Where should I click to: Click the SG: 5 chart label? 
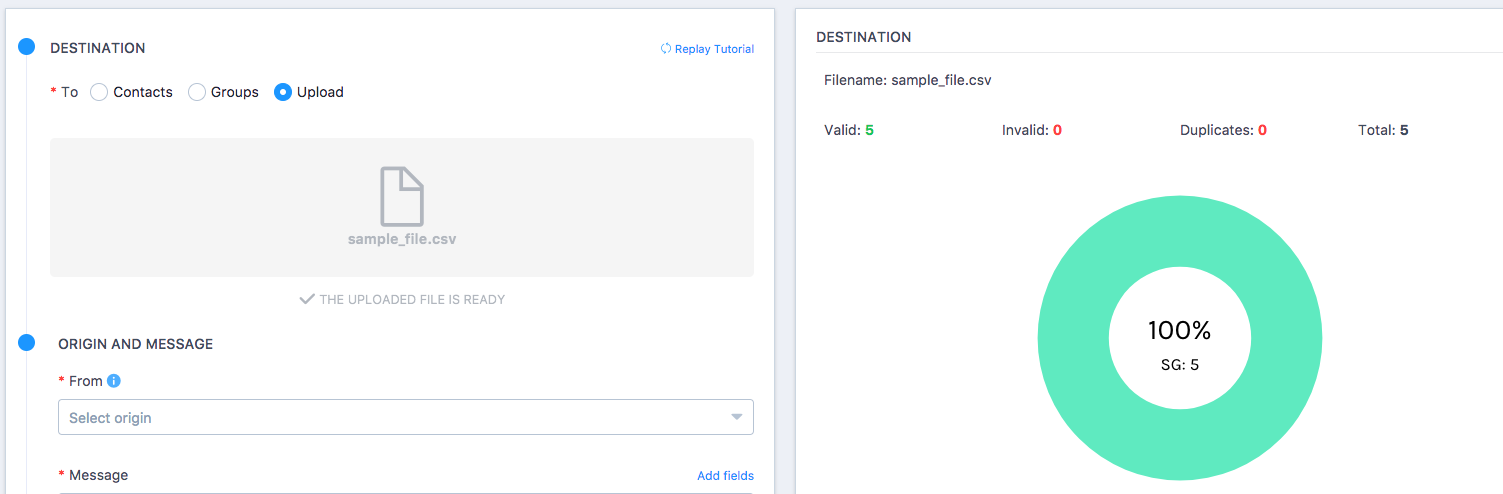click(x=1180, y=365)
